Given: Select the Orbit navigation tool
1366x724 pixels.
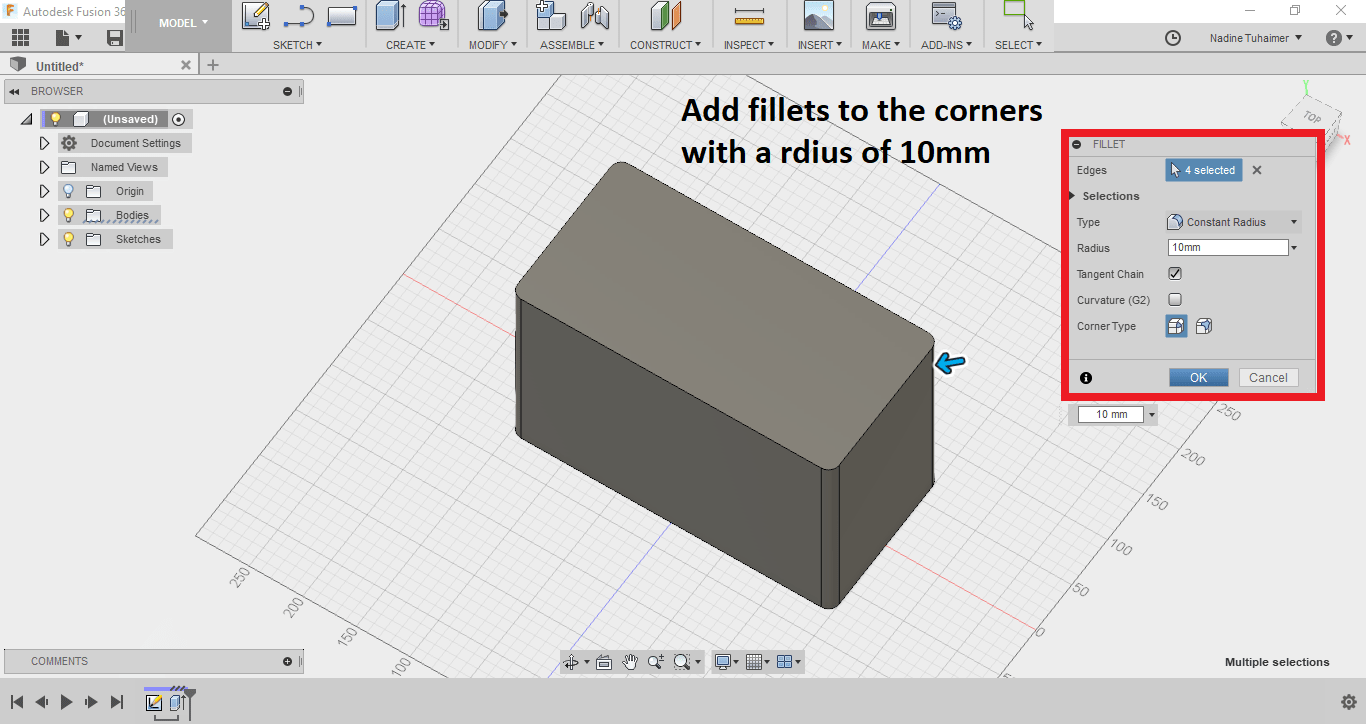Looking at the screenshot, I should coord(573,662).
